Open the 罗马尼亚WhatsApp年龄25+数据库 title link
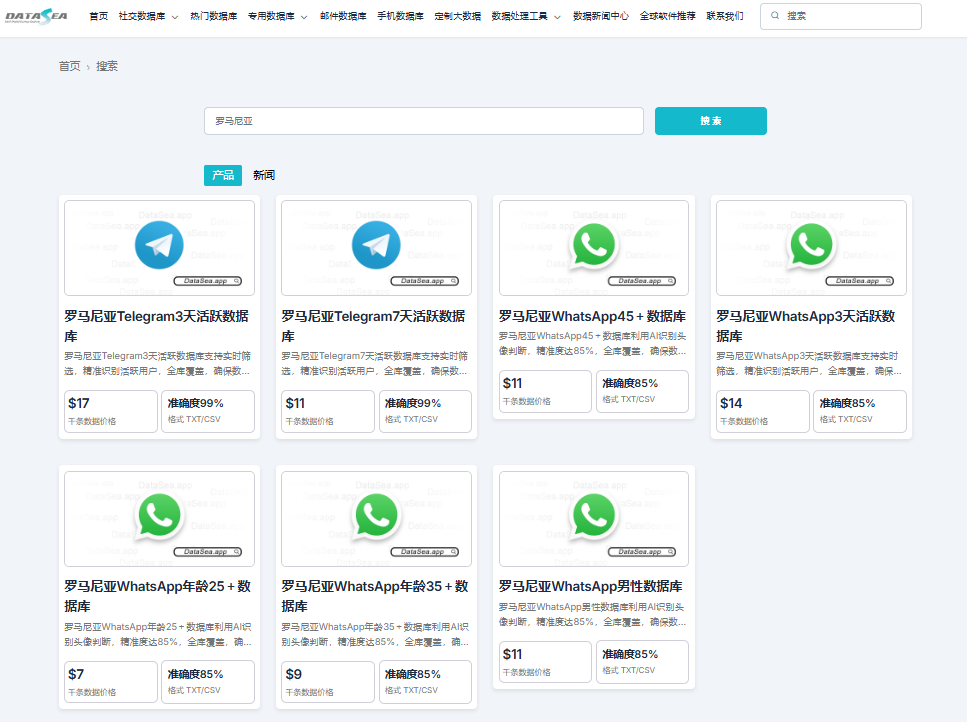Screen dimensions: 967x722 point(158,596)
